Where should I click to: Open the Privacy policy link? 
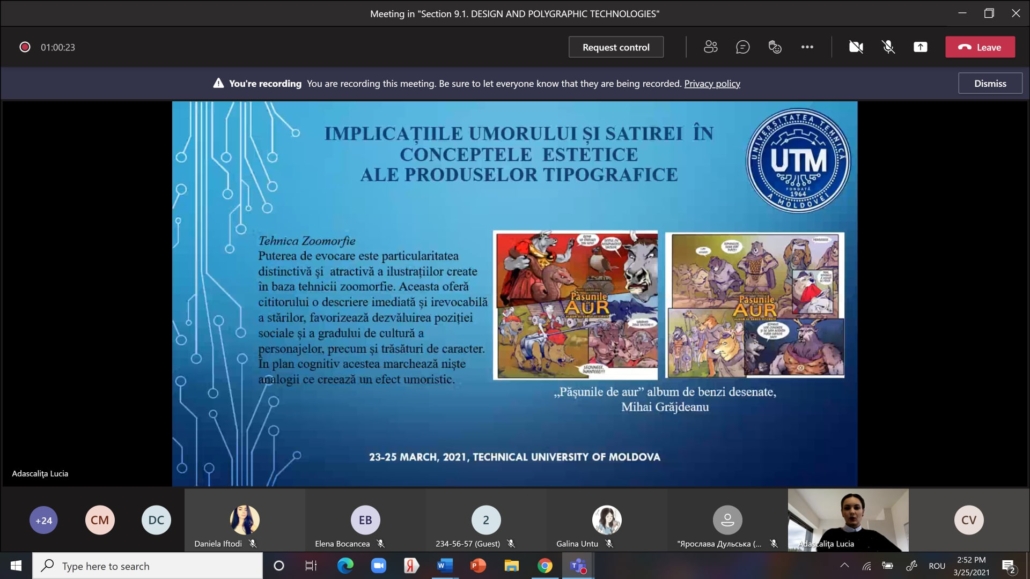pyautogui.click(x=712, y=83)
